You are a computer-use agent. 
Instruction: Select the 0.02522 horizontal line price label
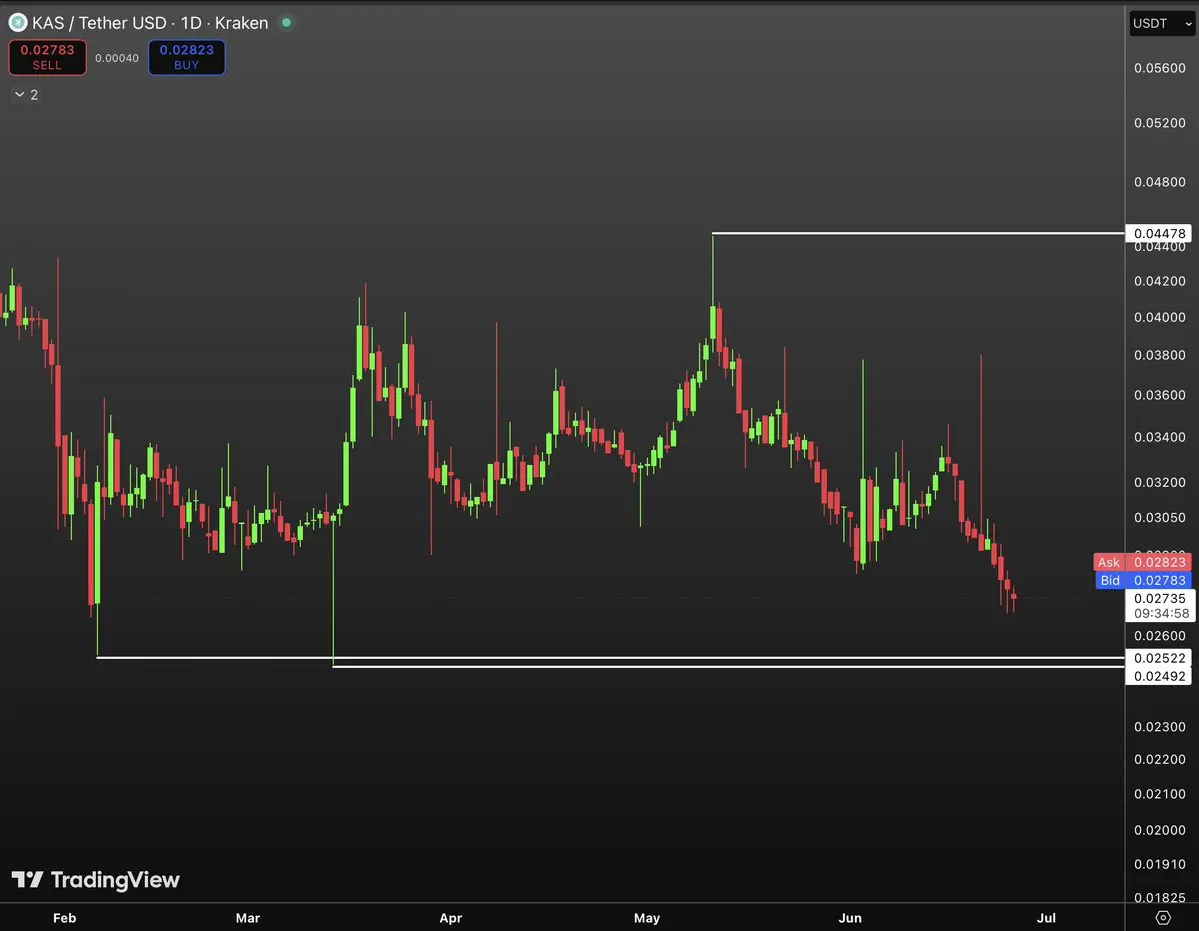[1158, 658]
